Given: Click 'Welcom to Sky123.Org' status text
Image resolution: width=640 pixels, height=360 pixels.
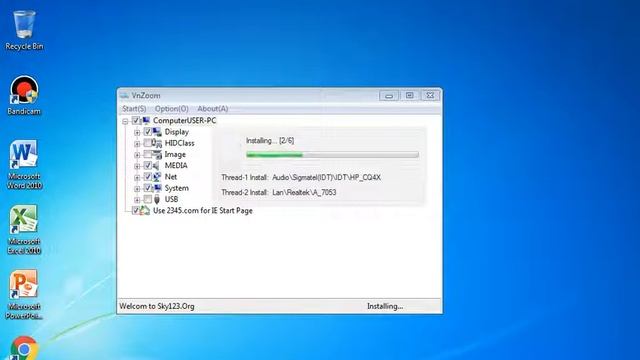Looking at the screenshot, I should (x=157, y=306).
